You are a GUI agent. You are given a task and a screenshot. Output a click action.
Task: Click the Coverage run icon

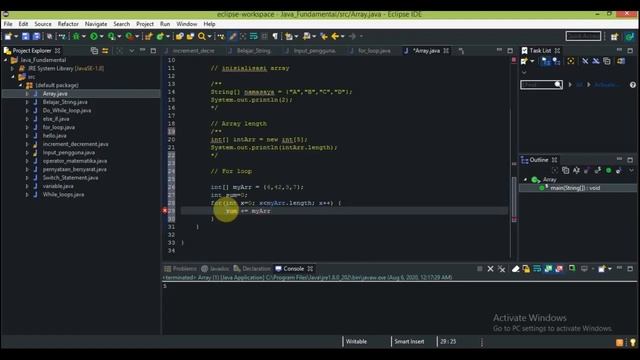[111, 36]
